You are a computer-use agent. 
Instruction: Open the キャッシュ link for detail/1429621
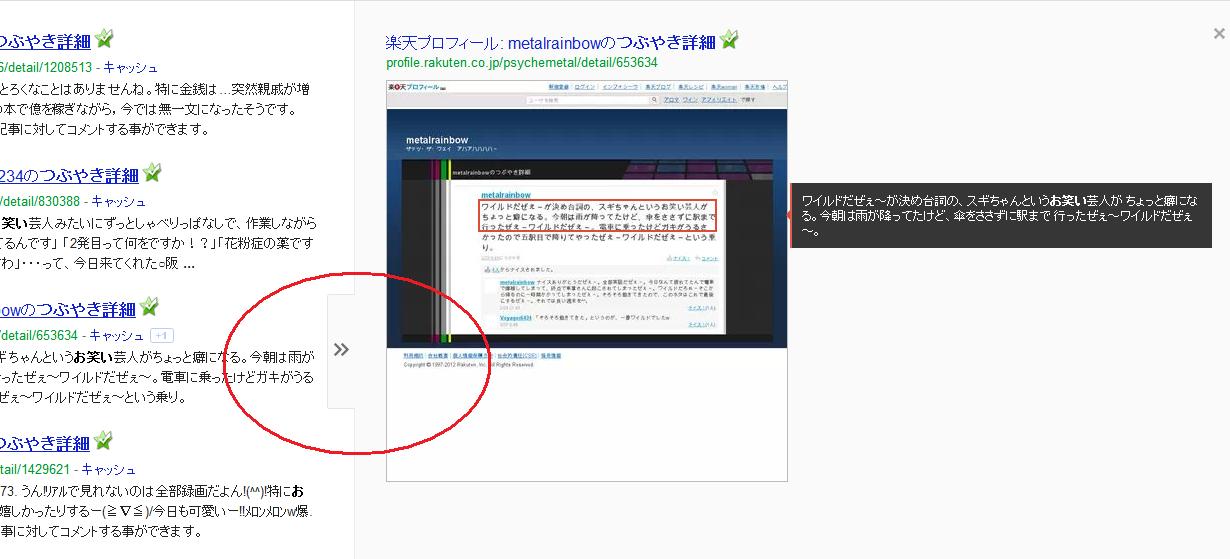[109, 469]
